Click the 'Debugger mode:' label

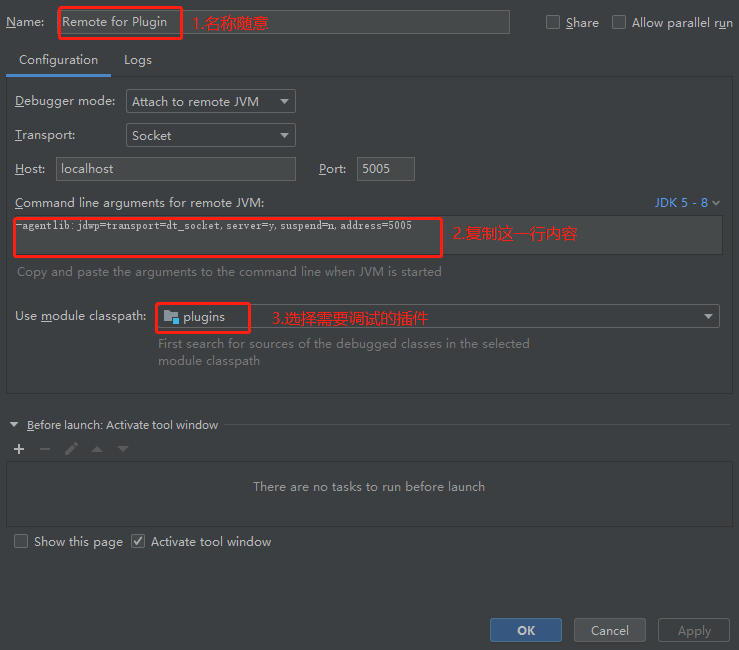coord(65,101)
